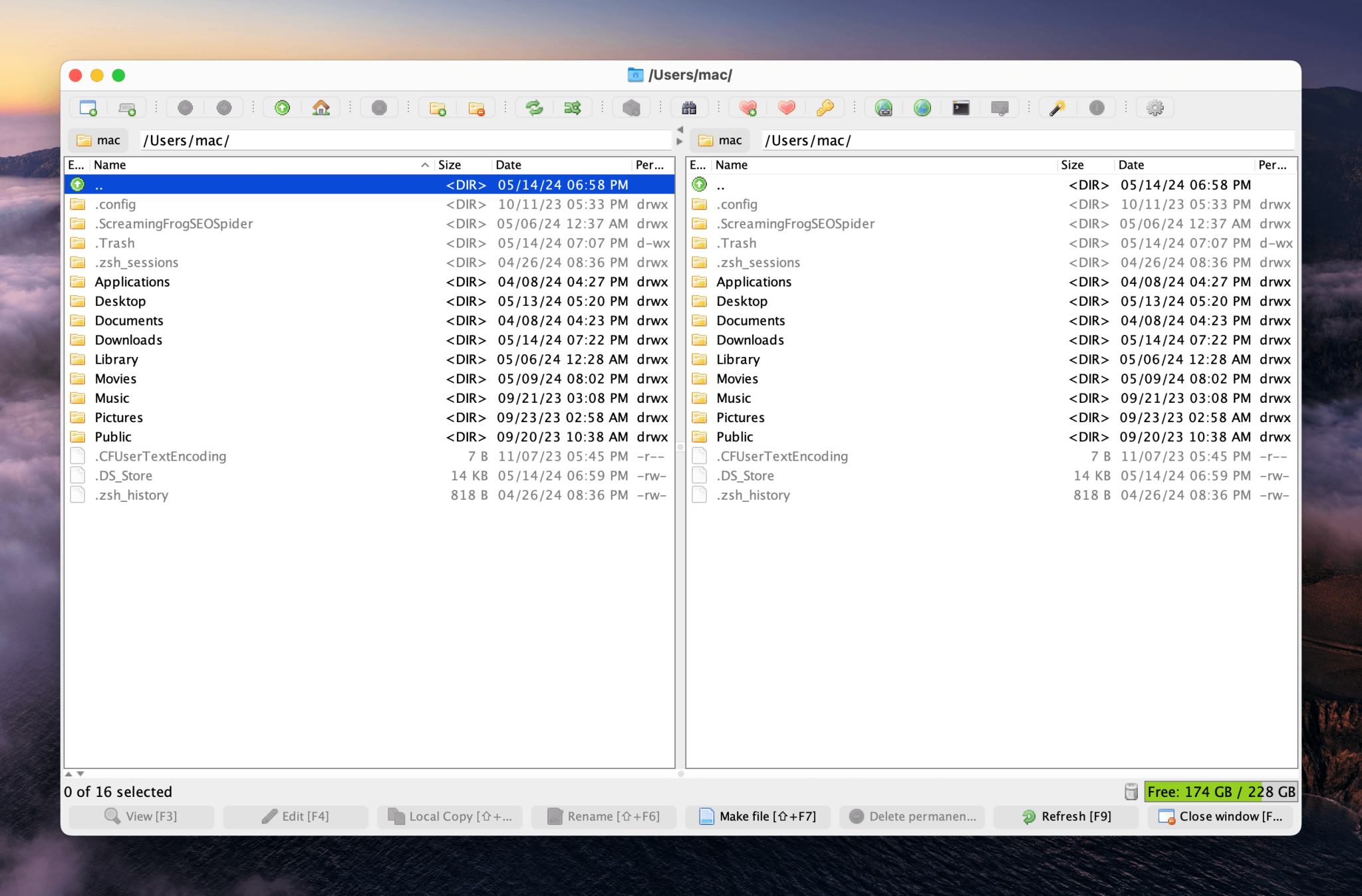The image size is (1362, 896).
Task: Select the mac tab in the right panel
Action: (720, 140)
